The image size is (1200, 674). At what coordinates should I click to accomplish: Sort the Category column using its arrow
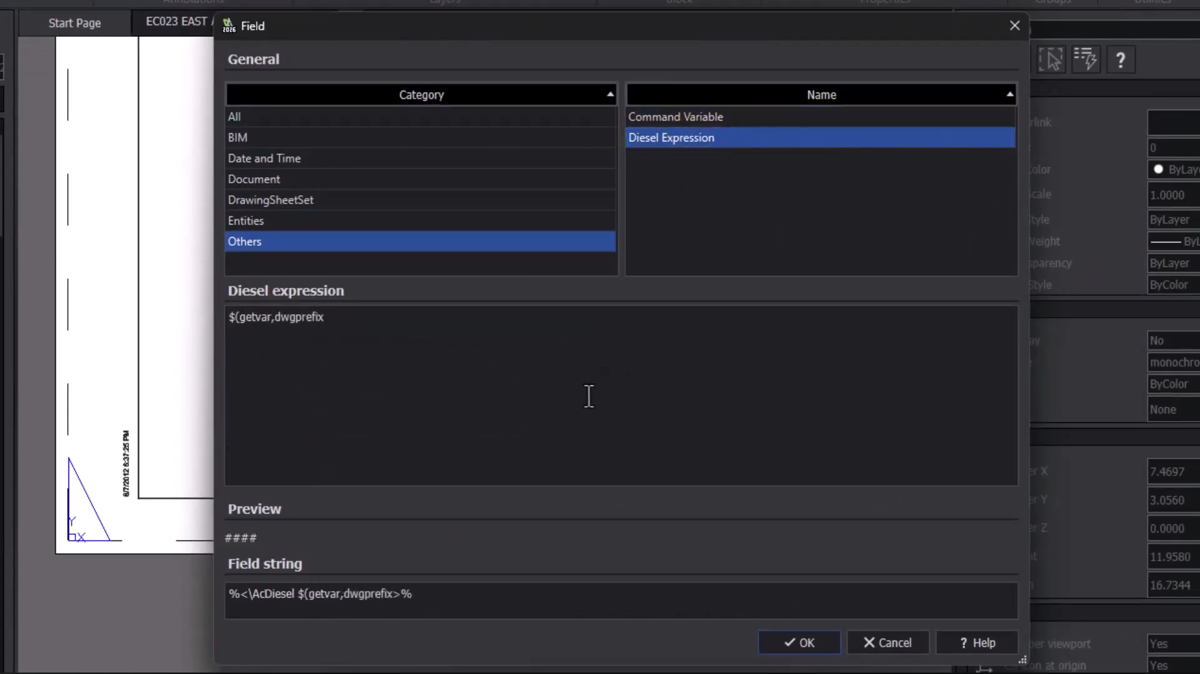point(610,95)
